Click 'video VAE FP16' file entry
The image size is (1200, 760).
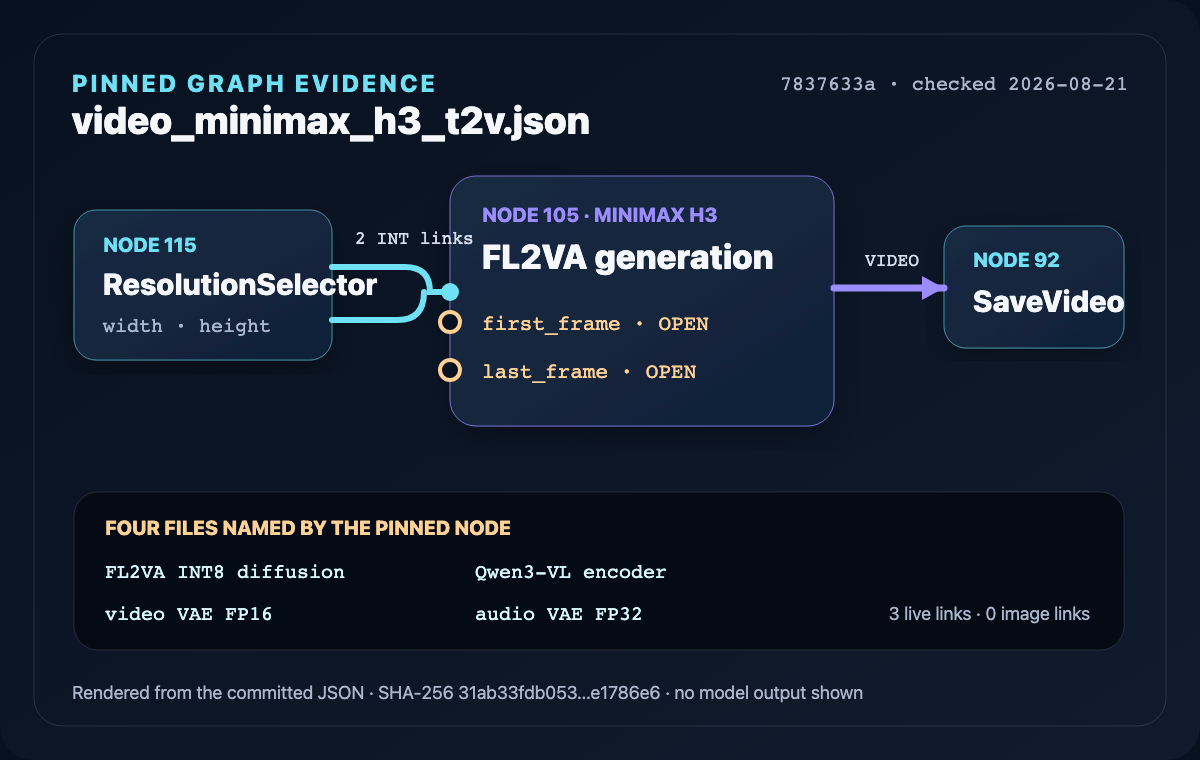tap(188, 614)
